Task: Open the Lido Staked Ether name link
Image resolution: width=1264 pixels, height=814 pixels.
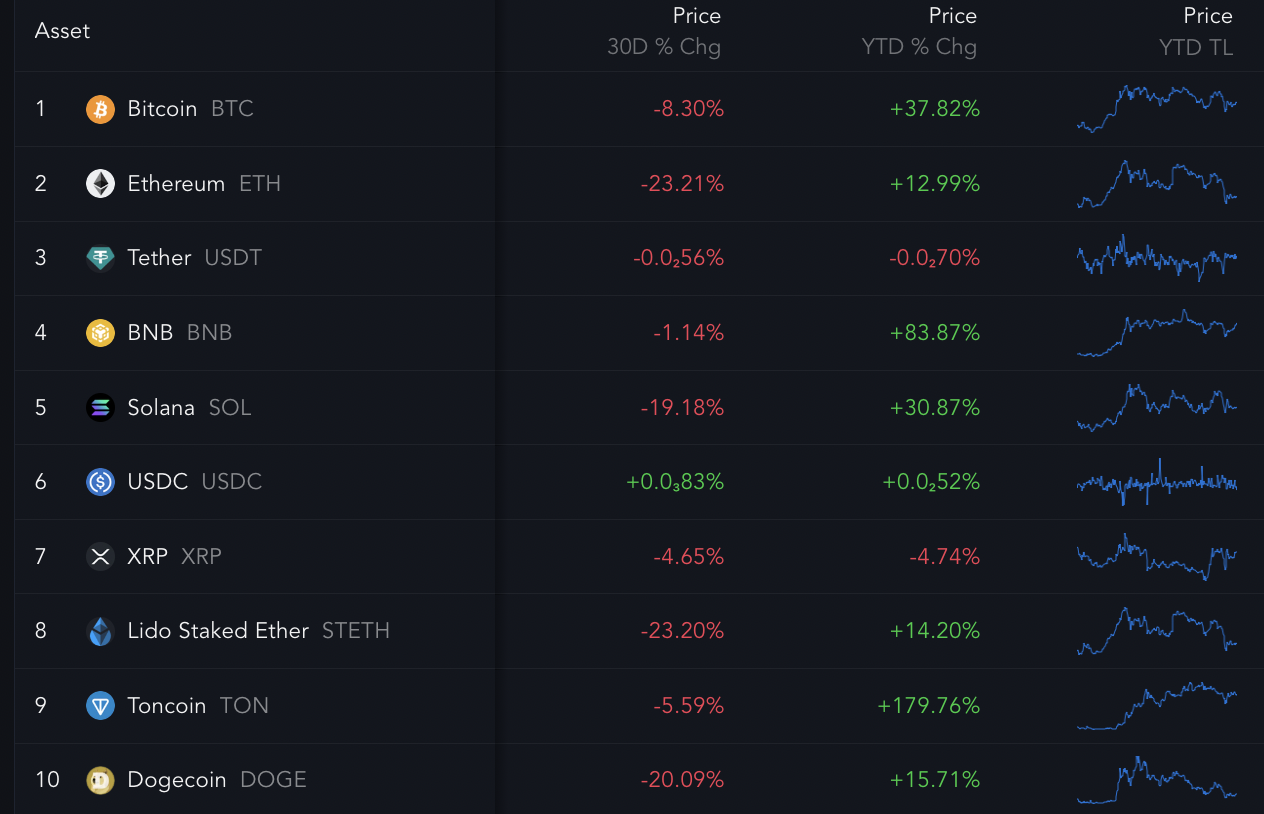Action: [x=218, y=631]
